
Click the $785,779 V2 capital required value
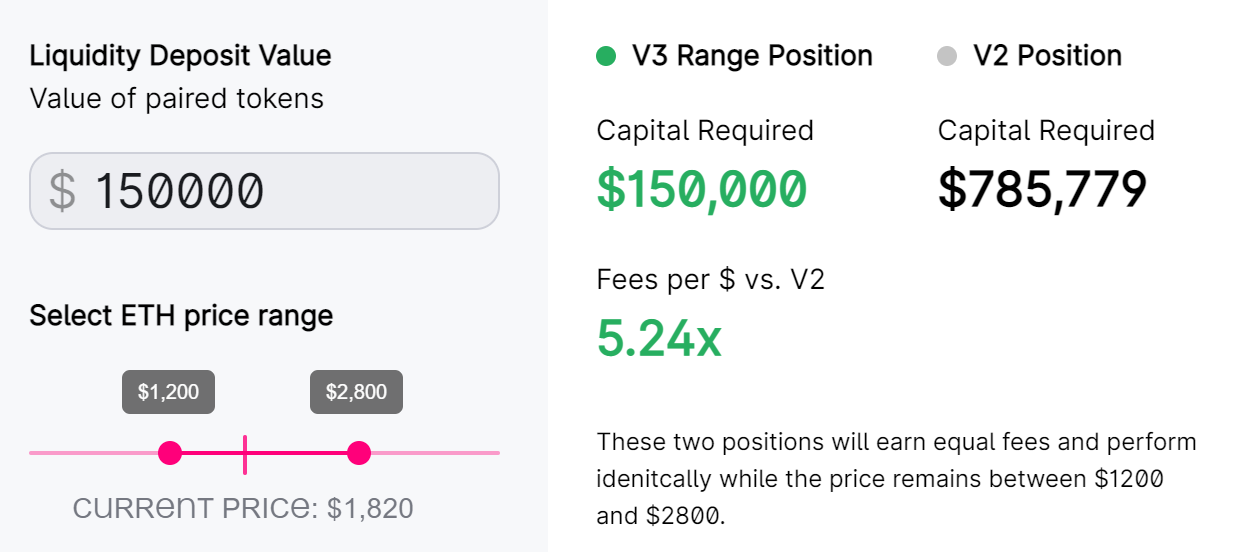[1042, 189]
